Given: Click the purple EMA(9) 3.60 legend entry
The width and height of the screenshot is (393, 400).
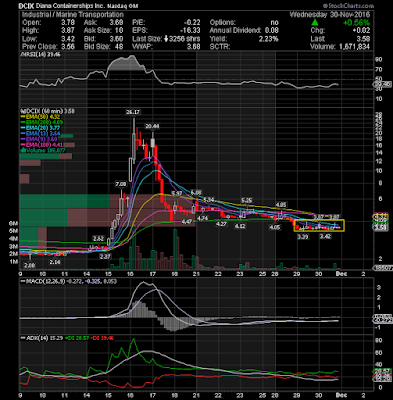Looking at the screenshot, I should (x=40, y=139).
